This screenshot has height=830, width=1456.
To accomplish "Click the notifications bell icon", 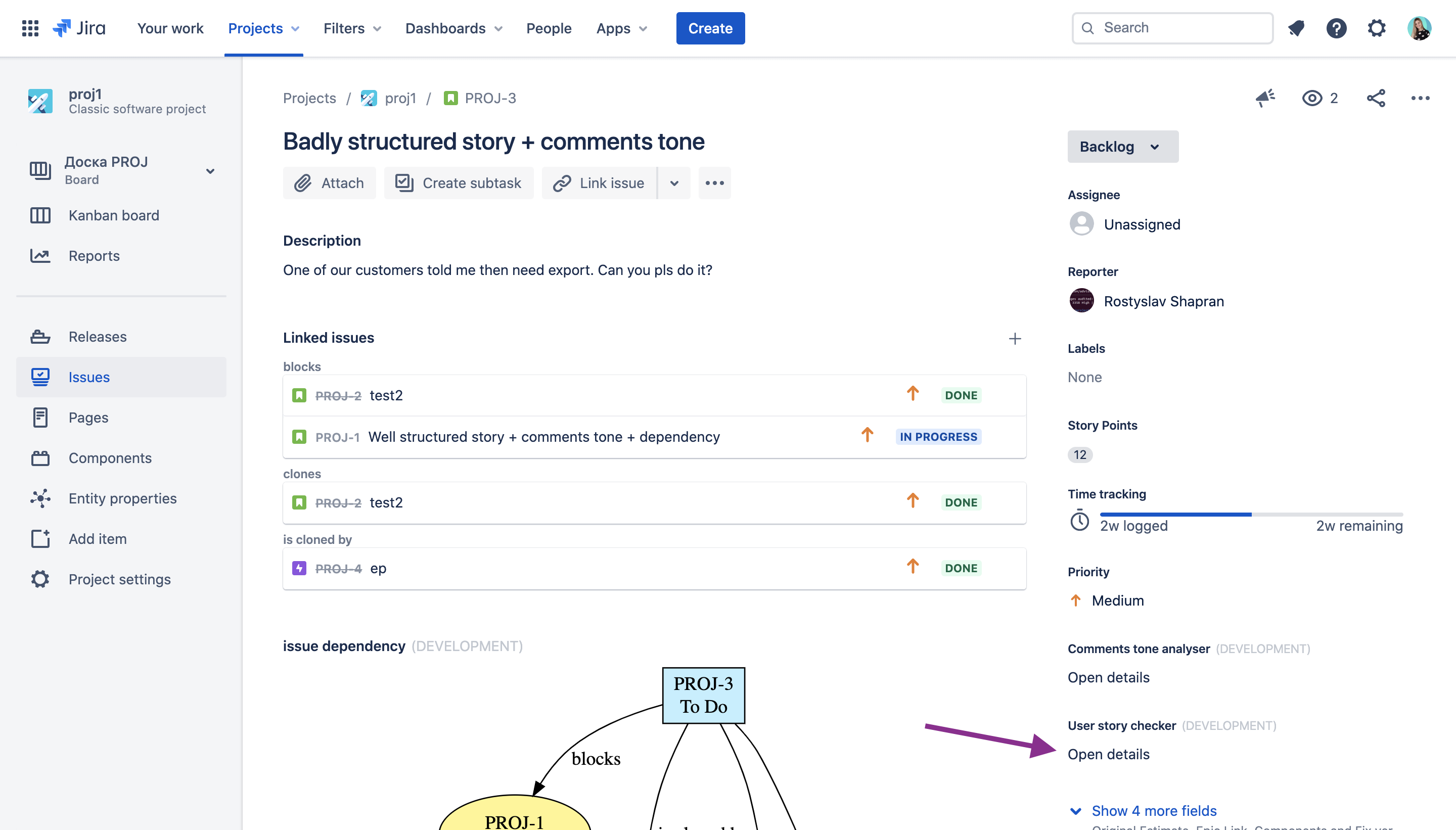I will pyautogui.click(x=1296, y=28).
